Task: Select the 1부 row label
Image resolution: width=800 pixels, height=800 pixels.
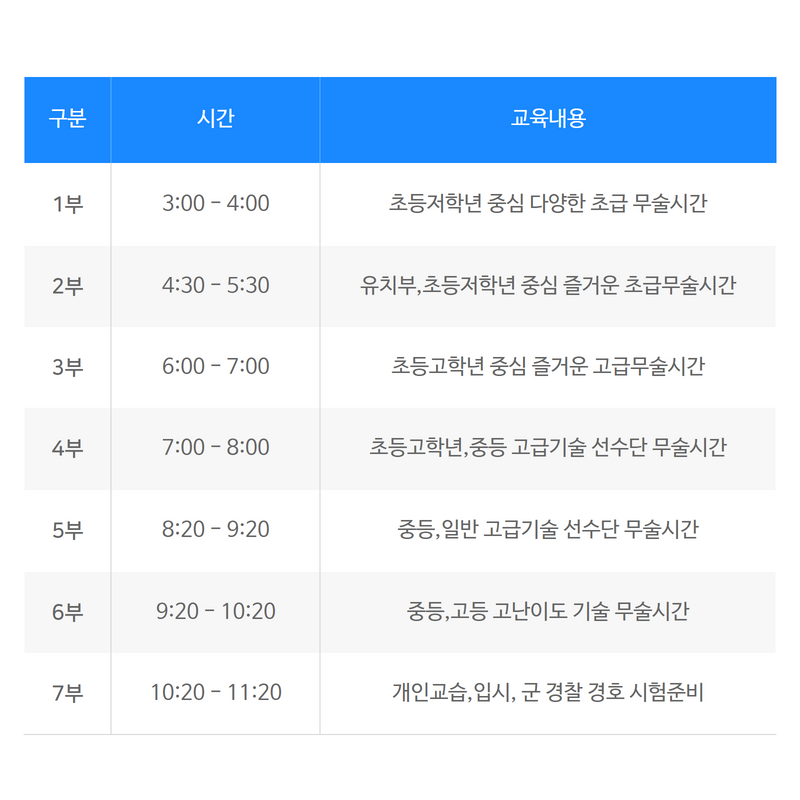Action: (x=67, y=204)
